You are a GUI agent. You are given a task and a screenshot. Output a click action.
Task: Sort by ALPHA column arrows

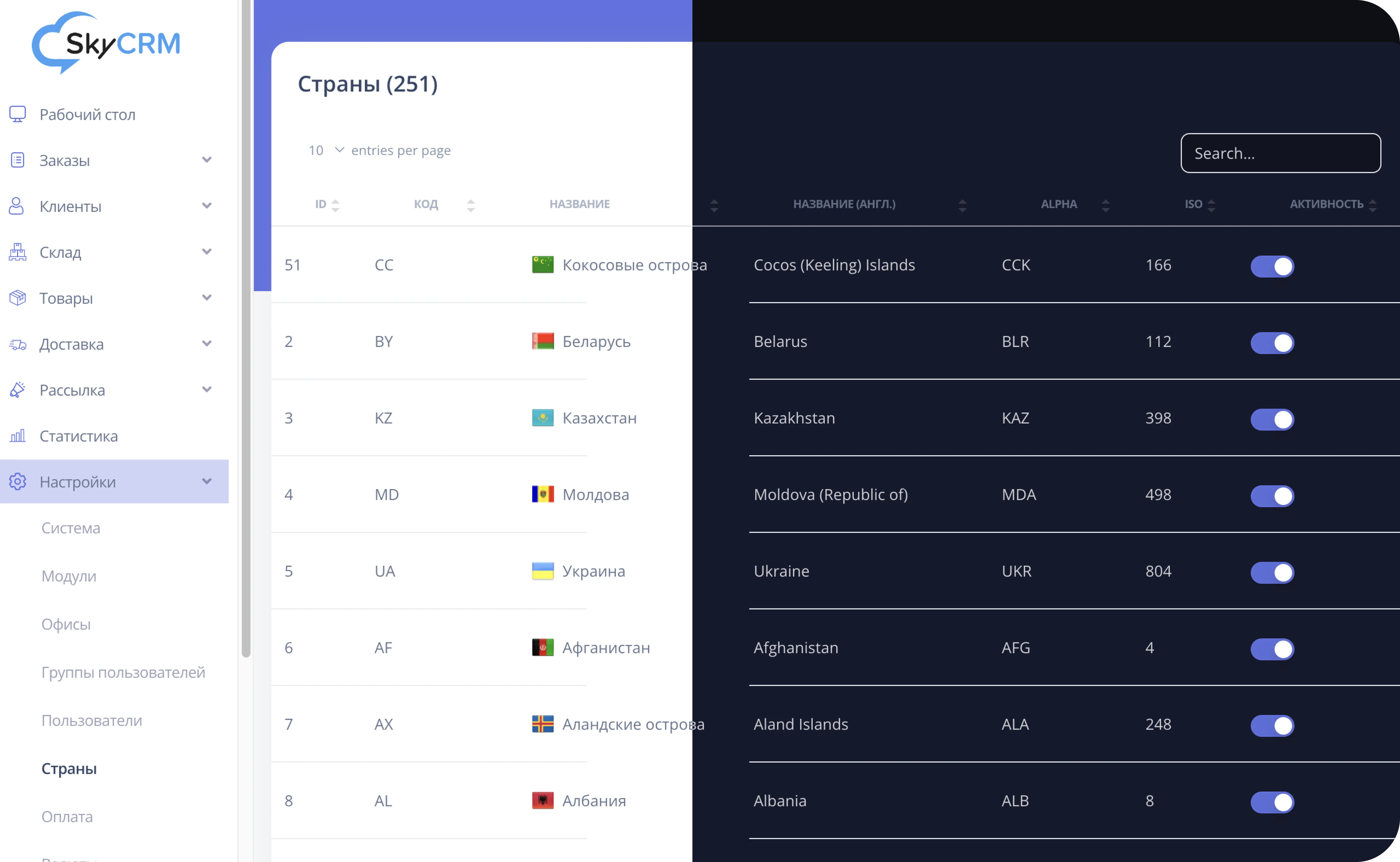click(1106, 205)
